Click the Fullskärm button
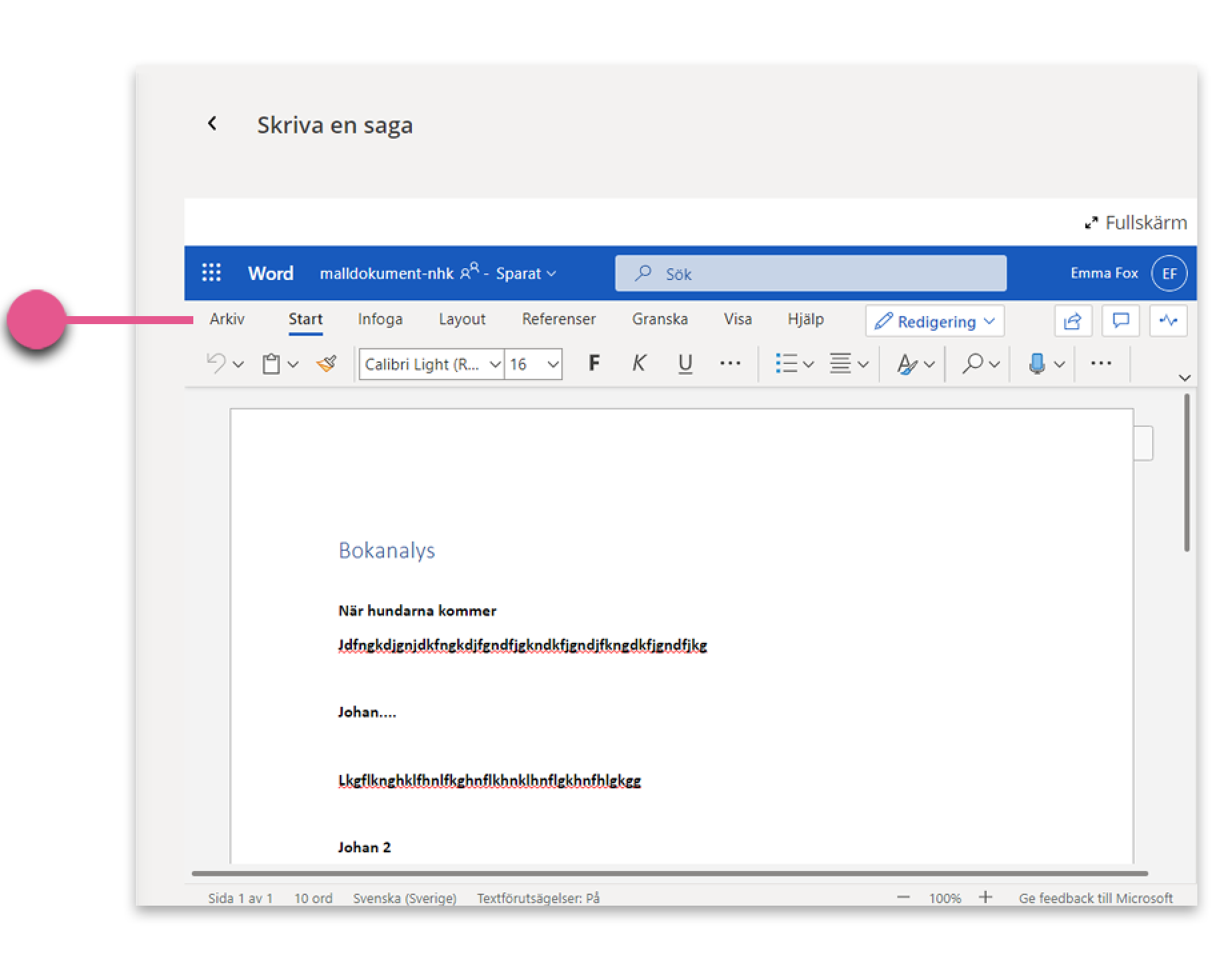 (x=1136, y=222)
